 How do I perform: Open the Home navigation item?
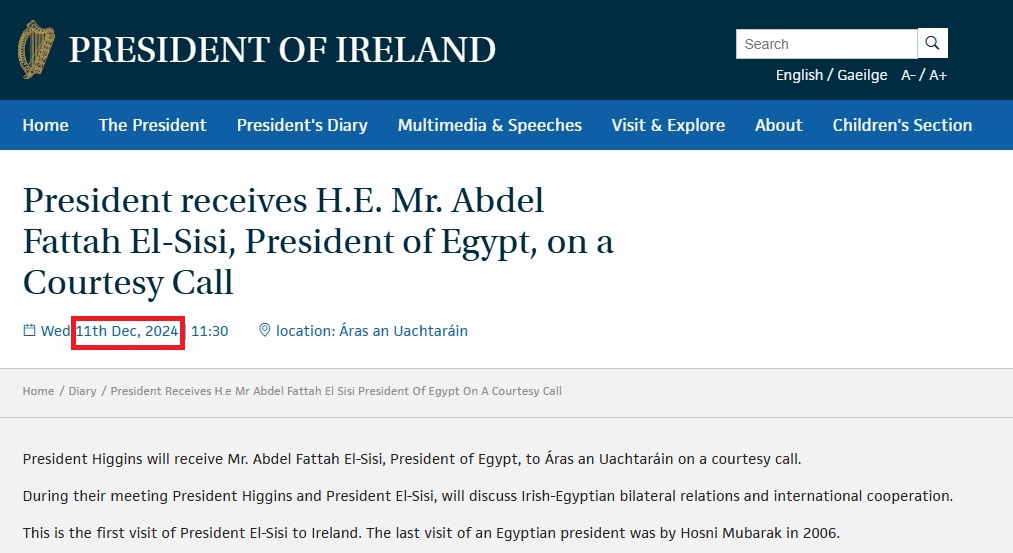[x=46, y=125]
